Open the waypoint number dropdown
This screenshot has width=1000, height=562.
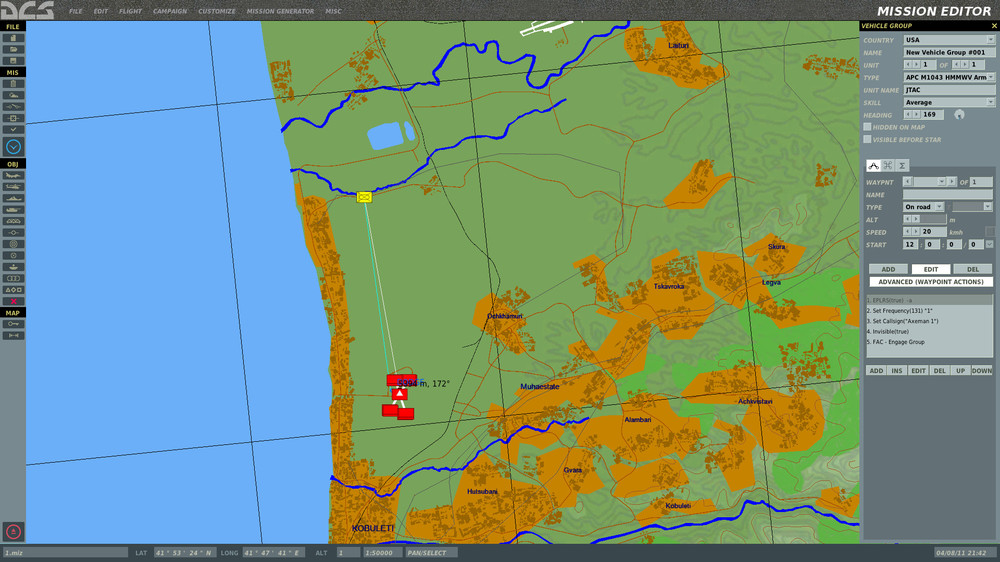(x=941, y=182)
